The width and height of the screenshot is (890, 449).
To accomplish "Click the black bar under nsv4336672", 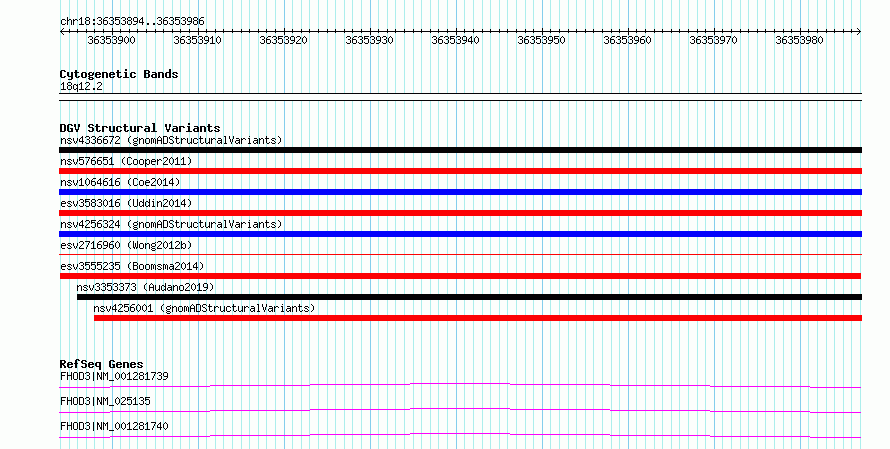I will [460, 150].
